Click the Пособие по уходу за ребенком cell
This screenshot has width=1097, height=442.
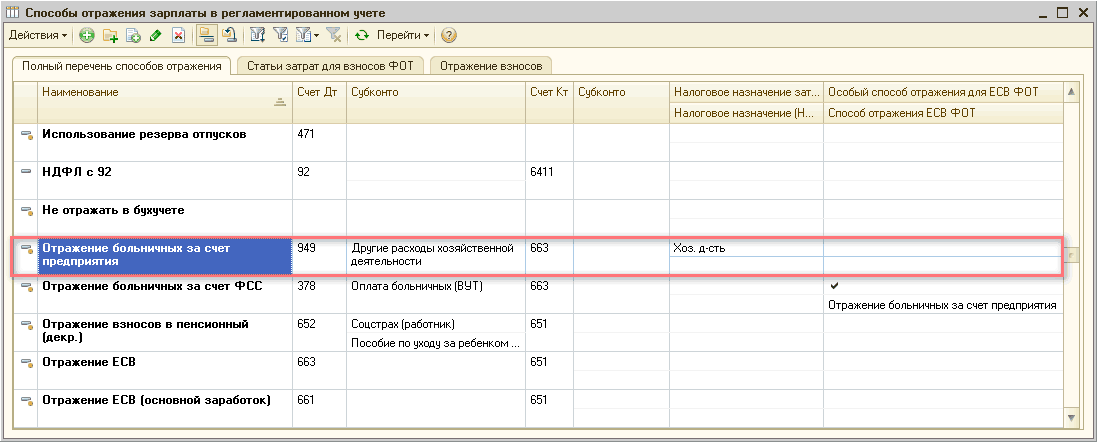click(436, 342)
